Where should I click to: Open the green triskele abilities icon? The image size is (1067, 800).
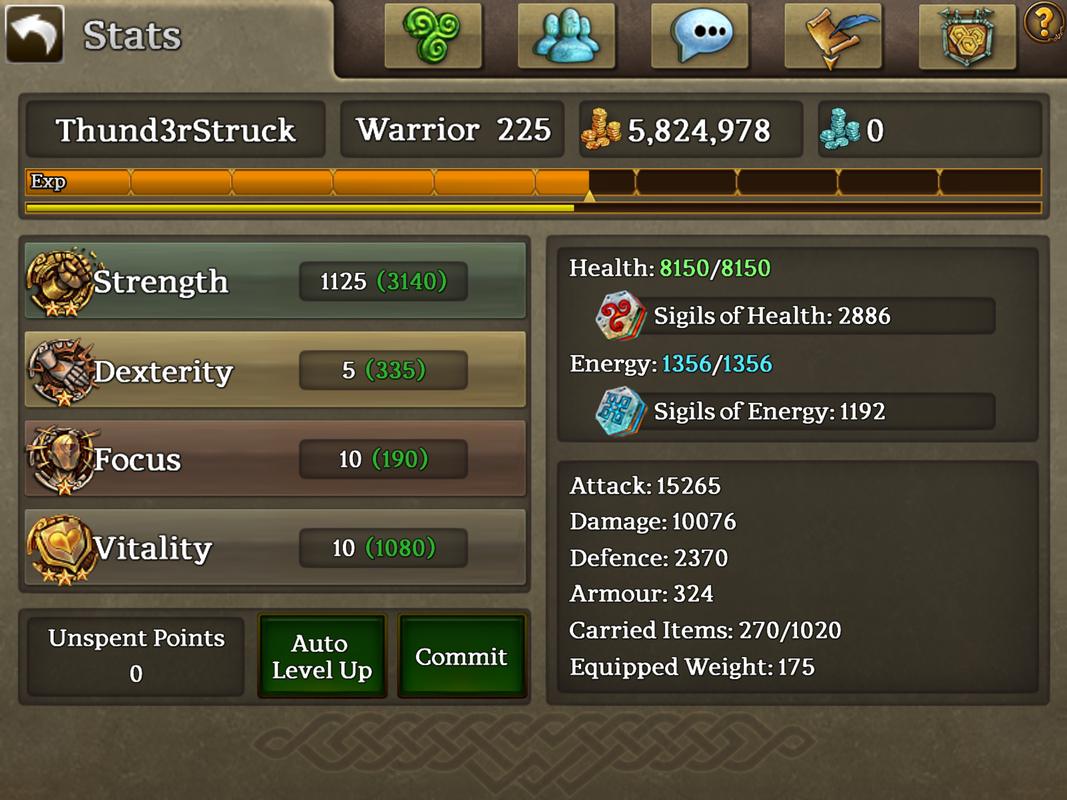click(433, 35)
